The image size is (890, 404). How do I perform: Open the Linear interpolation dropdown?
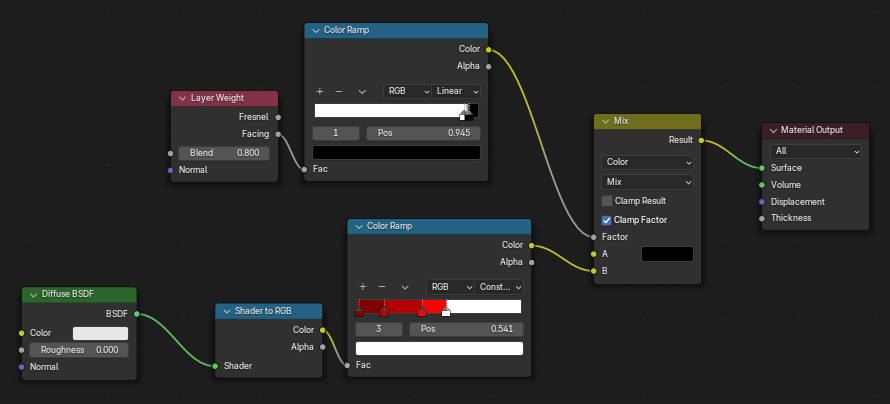click(458, 91)
